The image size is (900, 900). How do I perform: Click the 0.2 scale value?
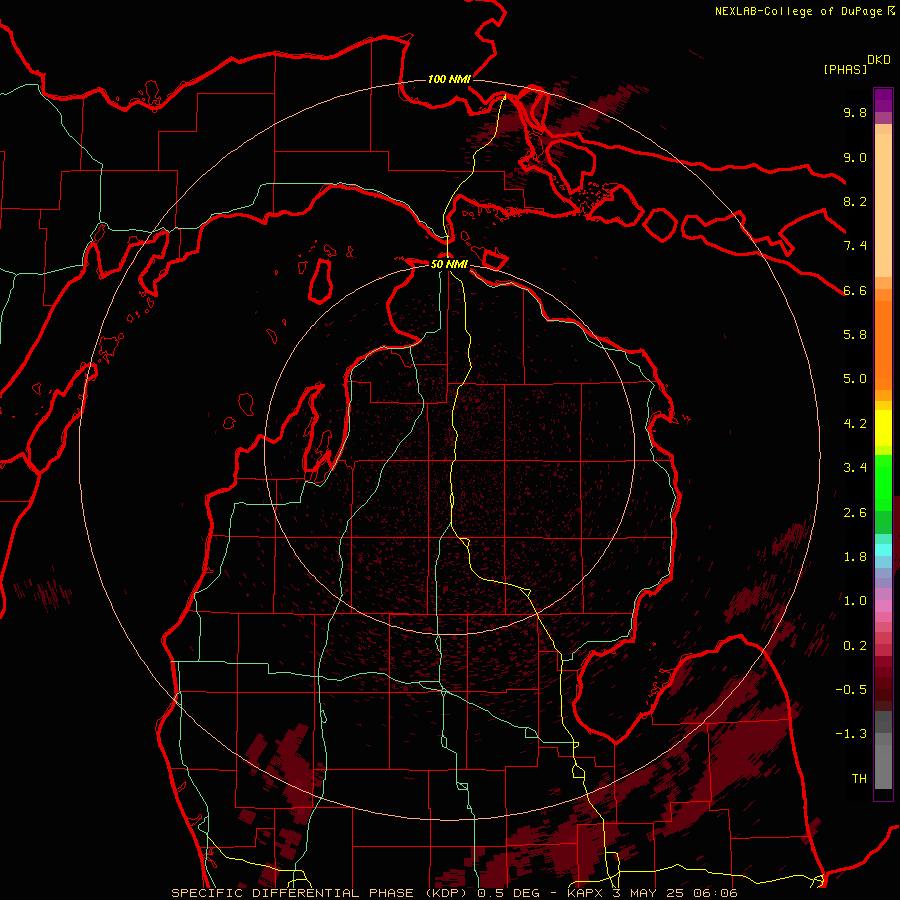[x=855, y=646]
